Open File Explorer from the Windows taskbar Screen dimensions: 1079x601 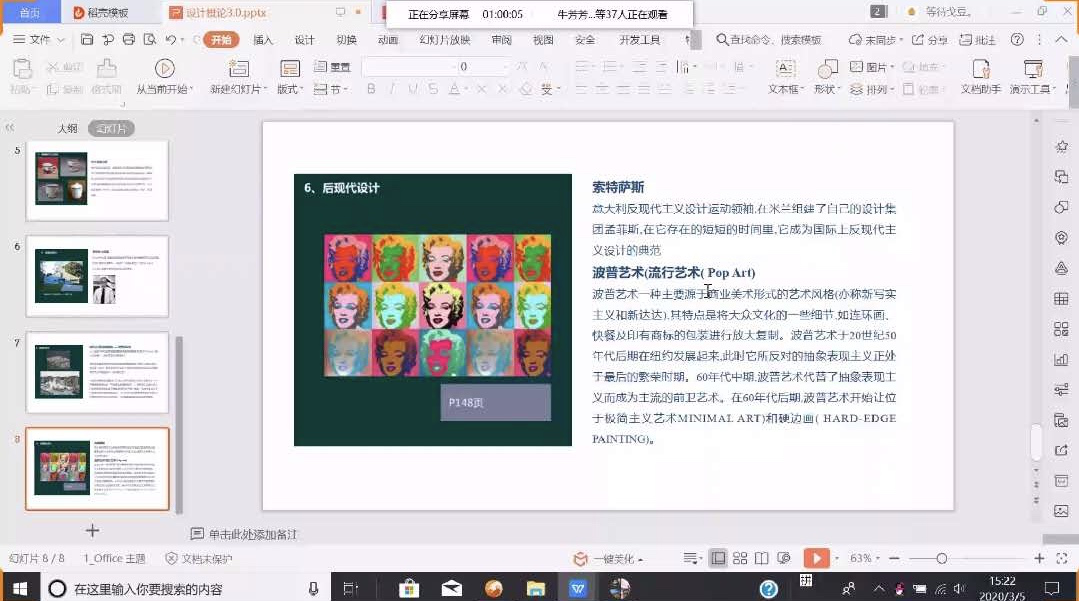pos(535,588)
